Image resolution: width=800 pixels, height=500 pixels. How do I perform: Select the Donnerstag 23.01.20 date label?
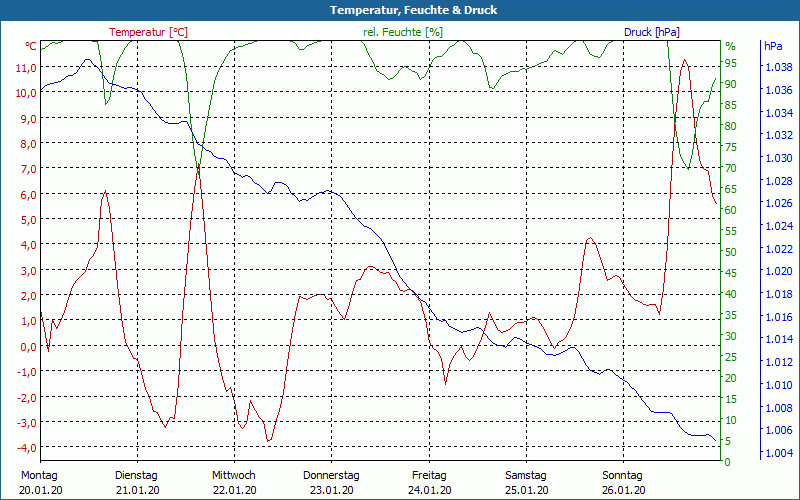click(x=331, y=482)
